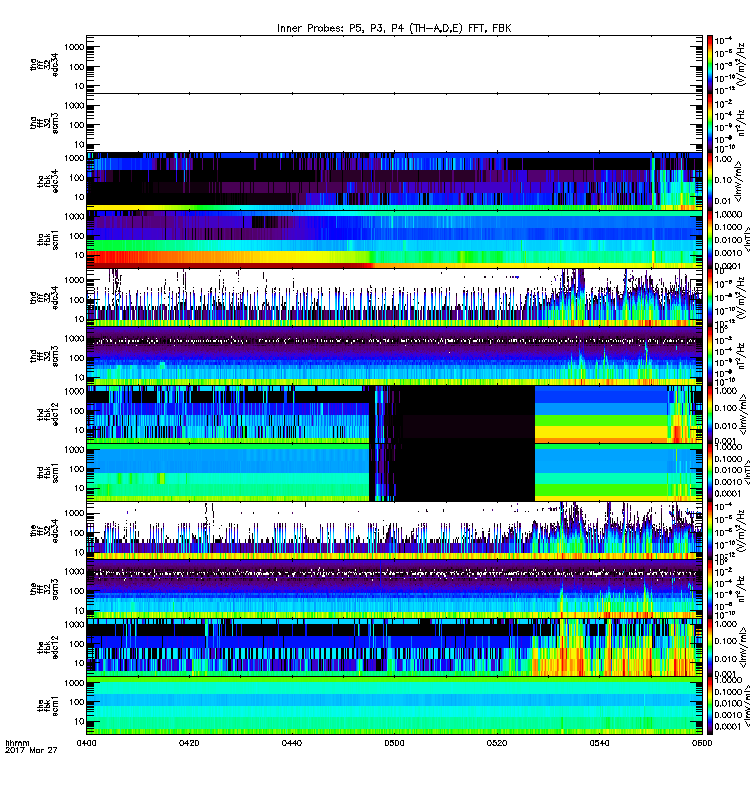Click the nT²/Hz unit label of tha scm3 colorbar
Screen dimensions: 750x800
[x=741, y=123]
